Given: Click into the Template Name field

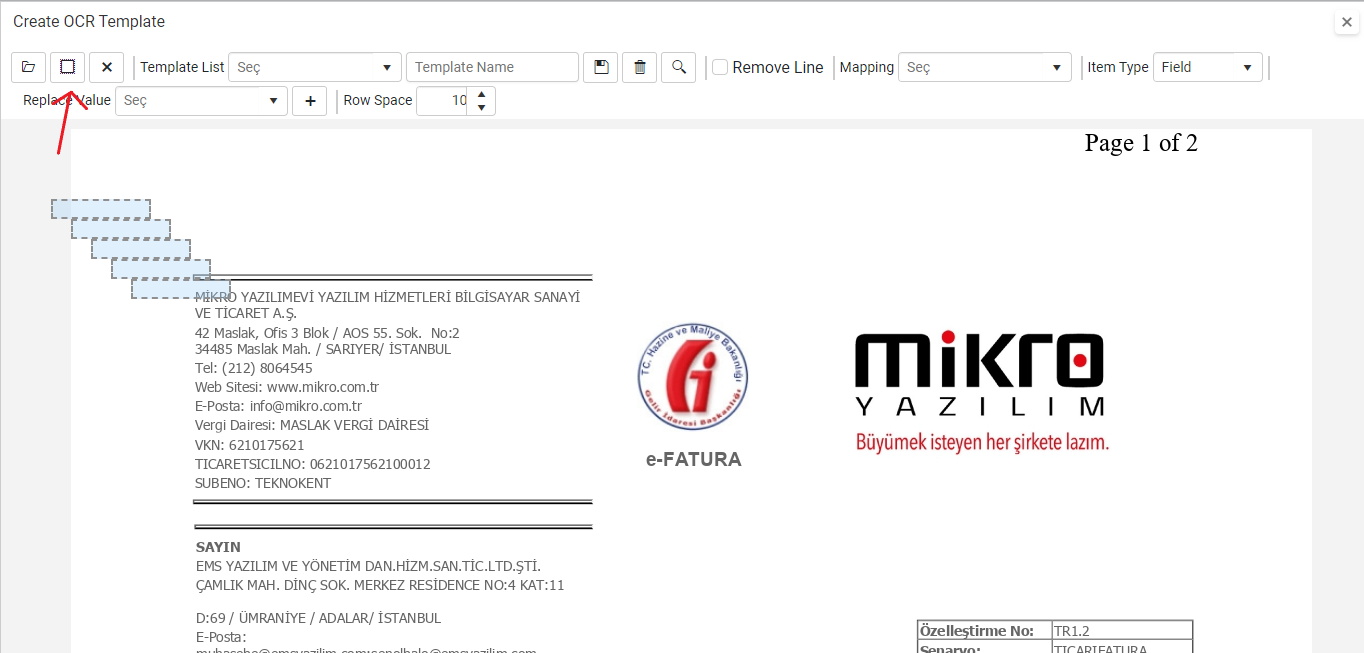Looking at the screenshot, I should pos(492,67).
